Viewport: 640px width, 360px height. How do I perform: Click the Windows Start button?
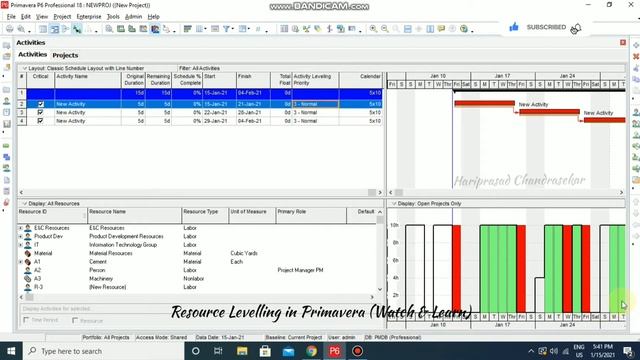11,351
